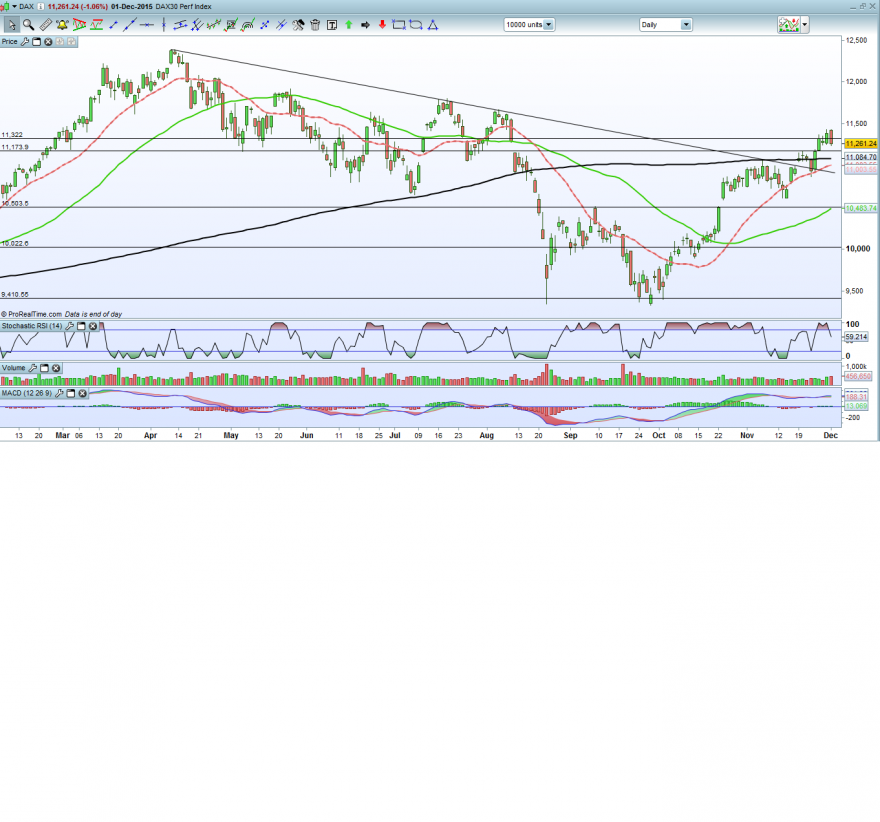This screenshot has height=822, width=880.
Task: Select the red-green triangle pattern tool
Action: 79,25
